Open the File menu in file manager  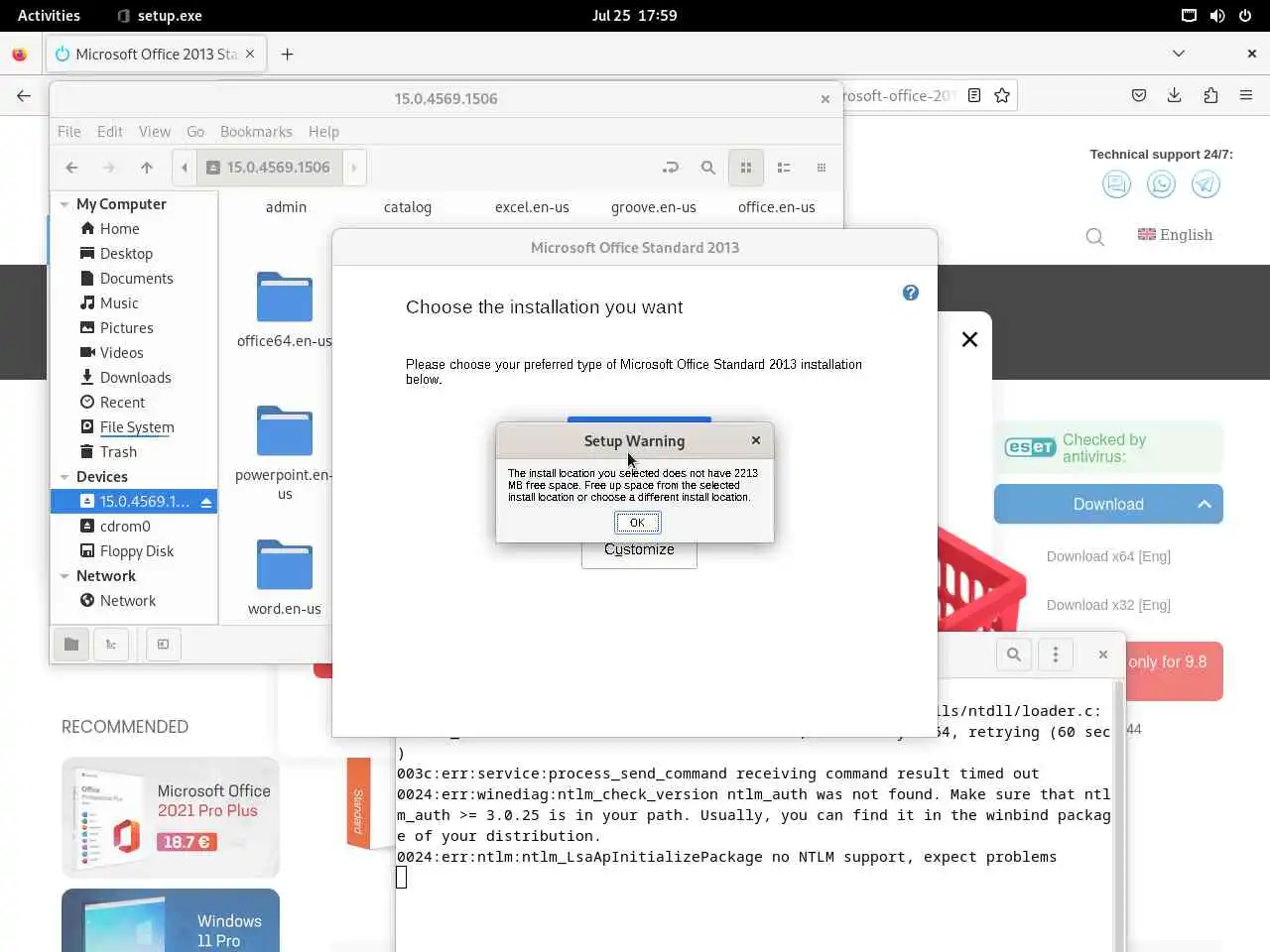point(69,131)
